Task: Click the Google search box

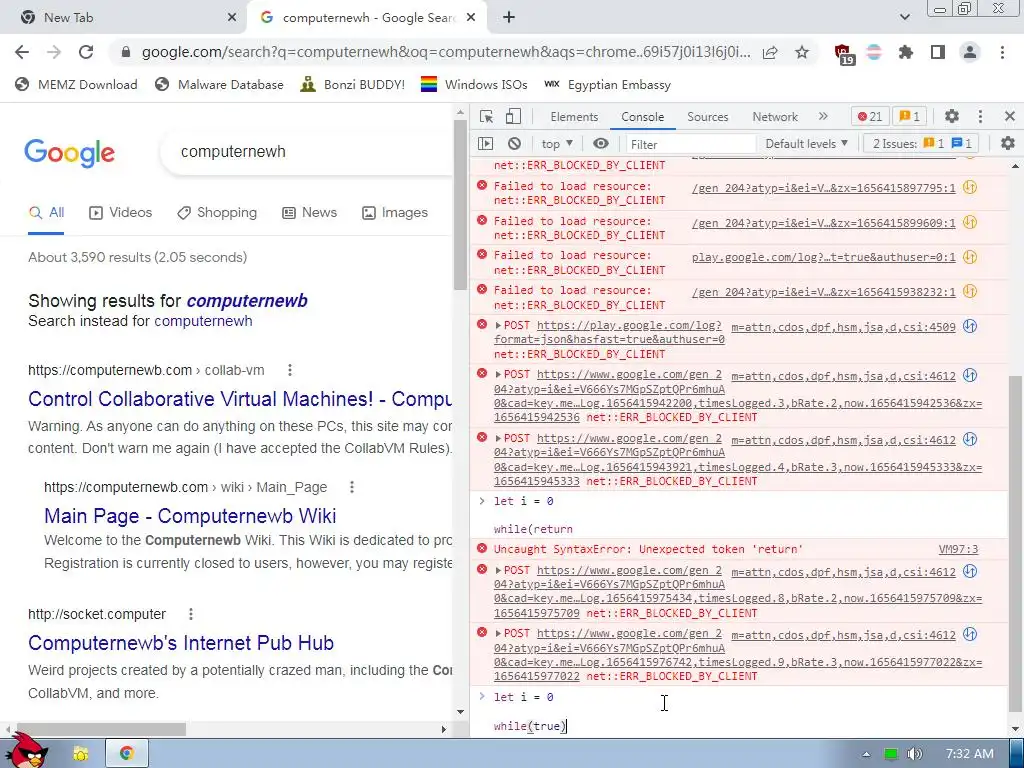Action: [307, 152]
